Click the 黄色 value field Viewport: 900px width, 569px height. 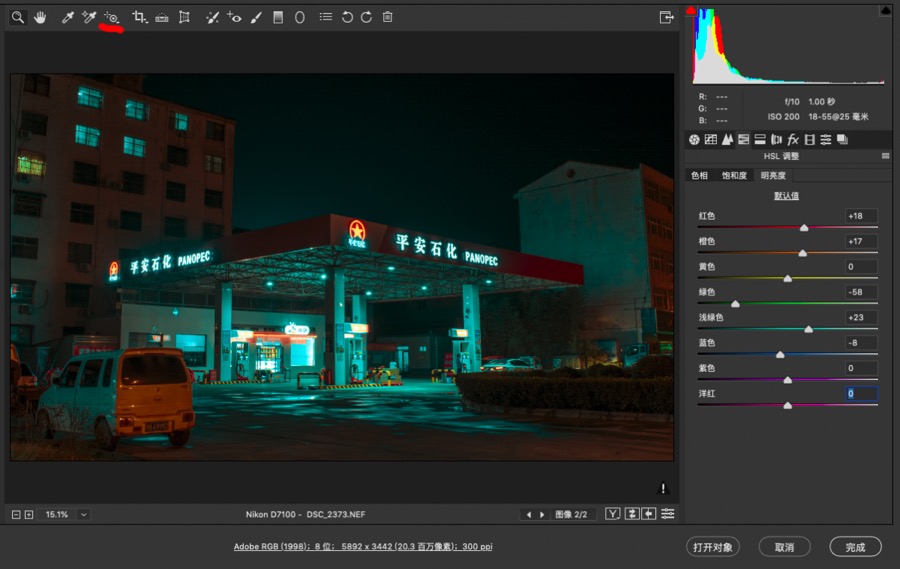click(861, 266)
